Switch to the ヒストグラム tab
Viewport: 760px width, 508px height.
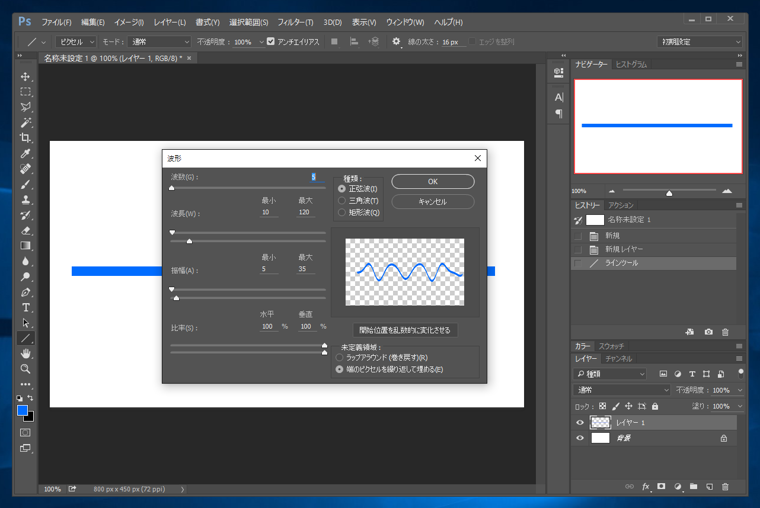[631, 64]
